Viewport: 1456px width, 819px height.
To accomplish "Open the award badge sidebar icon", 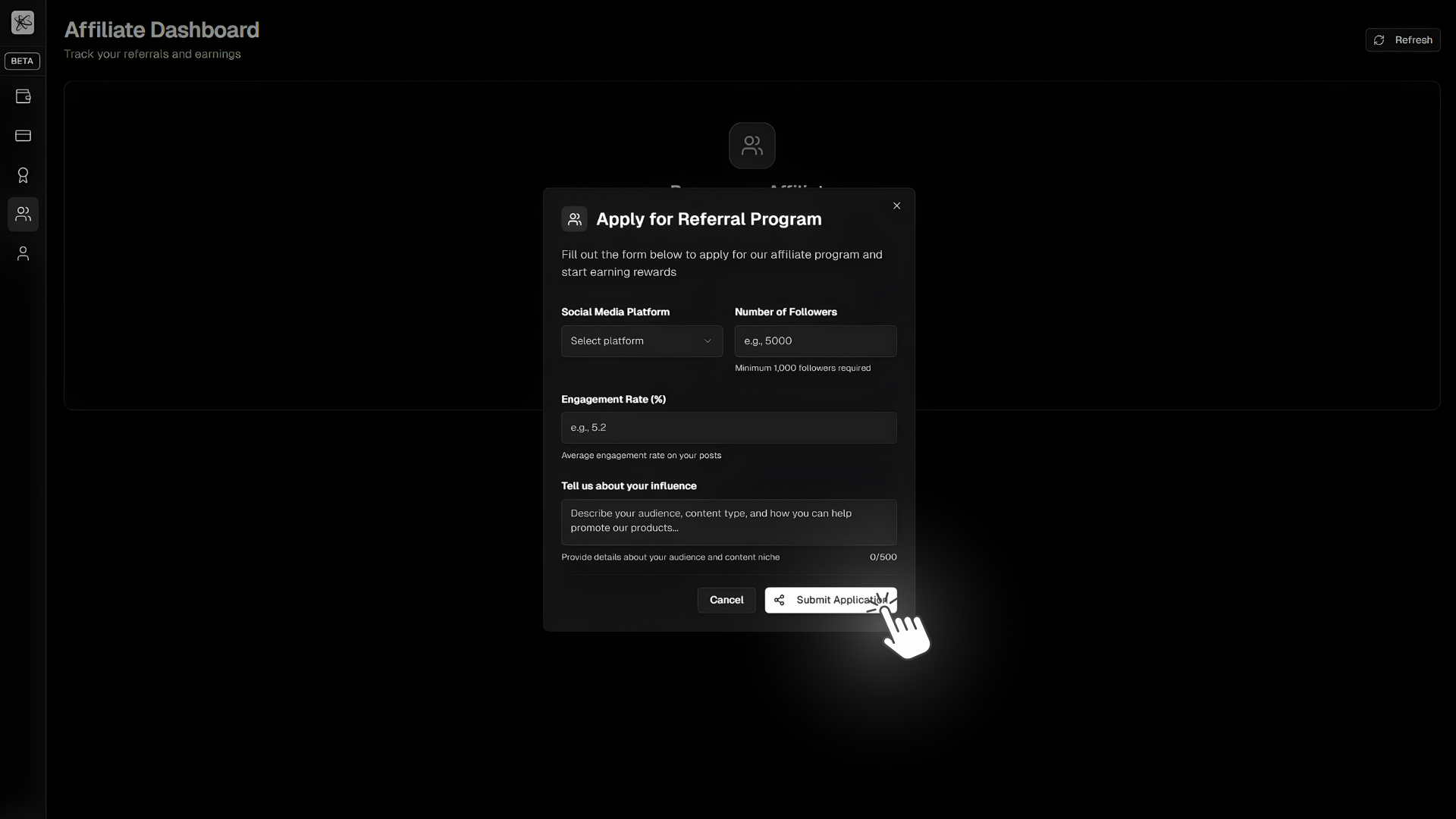I will (x=23, y=175).
